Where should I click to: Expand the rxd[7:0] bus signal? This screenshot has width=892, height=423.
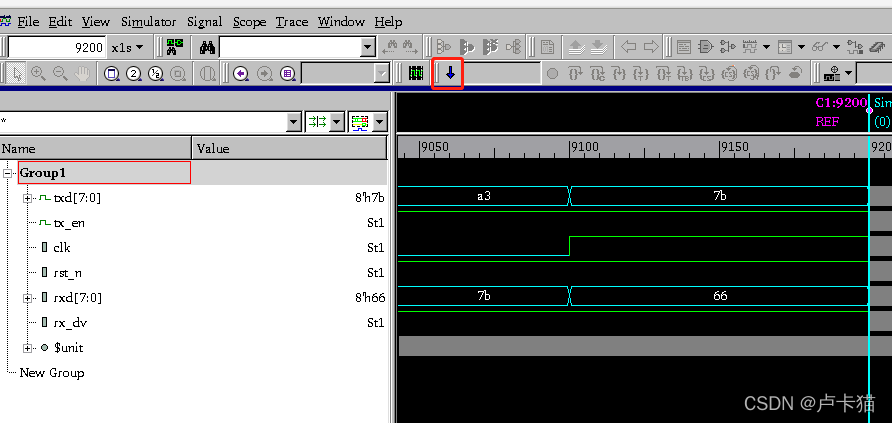point(28,298)
